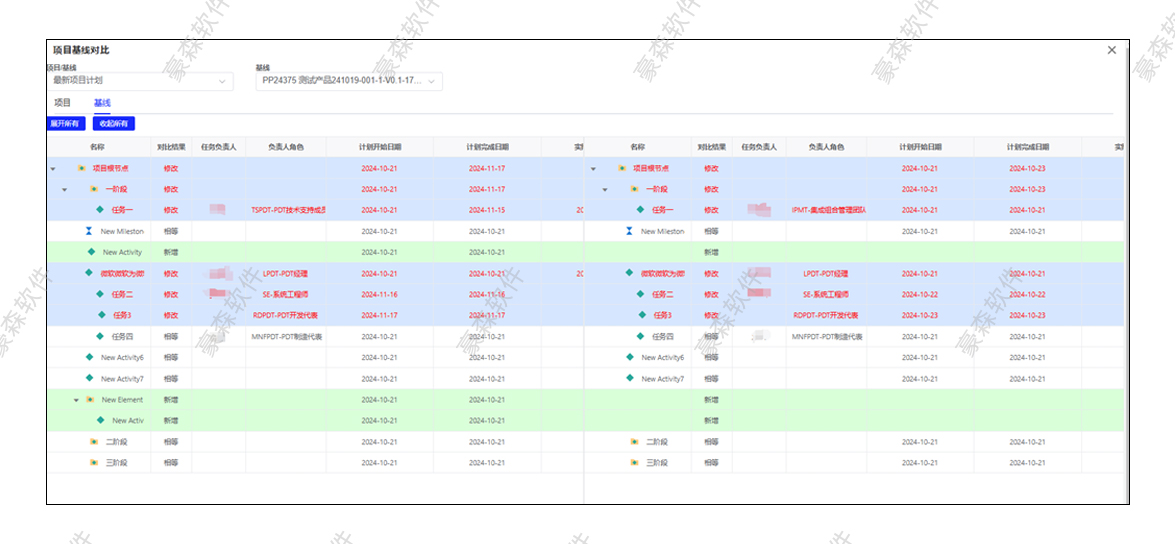1175x544 pixels.
Task: Collapse the New Element tree node
Action: coord(76,400)
